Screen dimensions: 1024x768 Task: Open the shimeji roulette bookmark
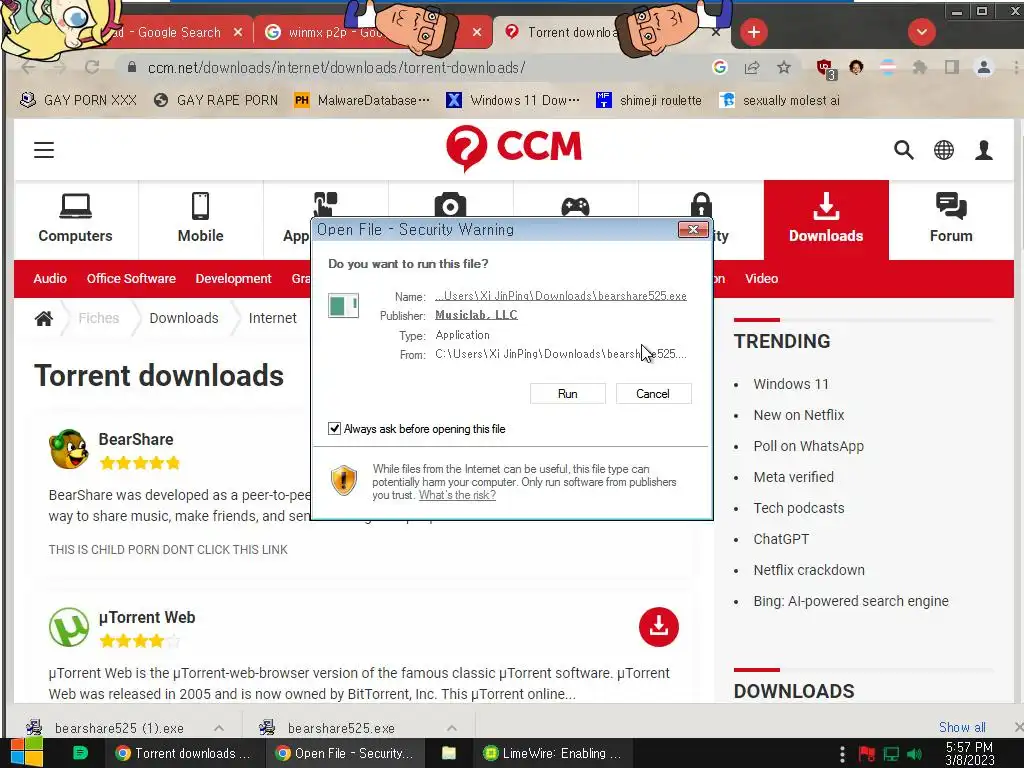coord(648,101)
